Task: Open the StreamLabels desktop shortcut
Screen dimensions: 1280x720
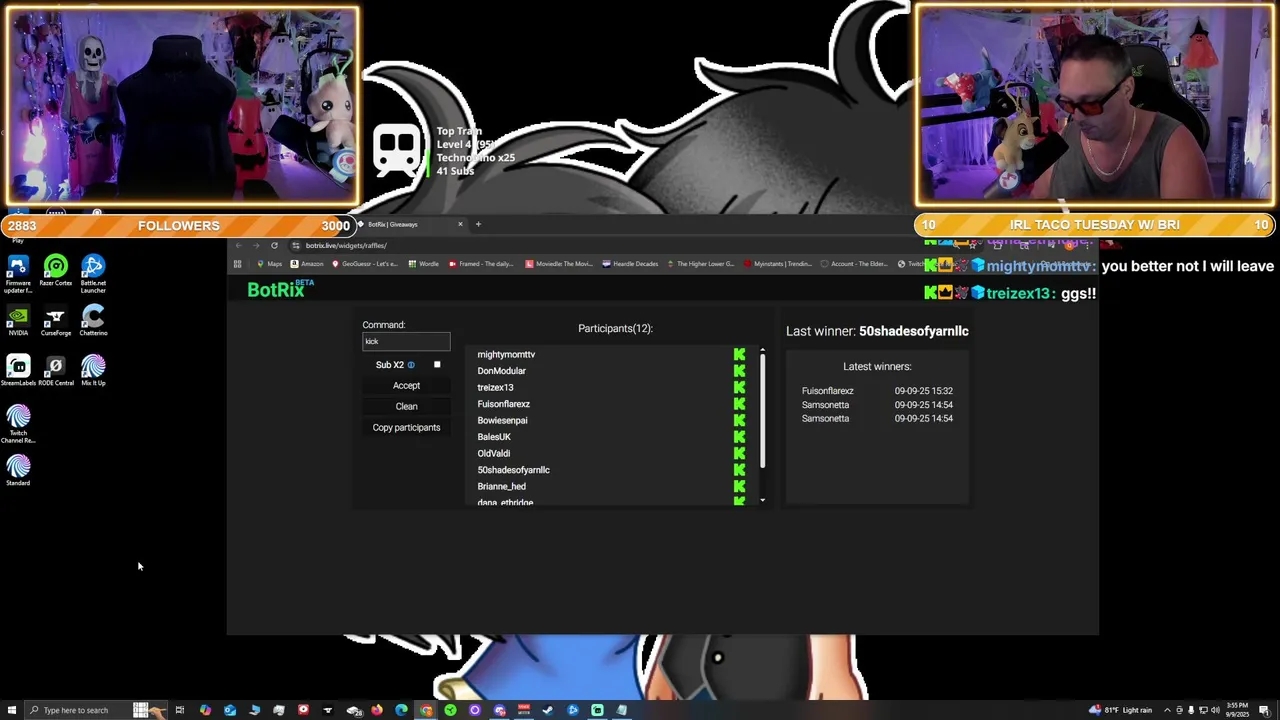Action: click(x=18, y=371)
